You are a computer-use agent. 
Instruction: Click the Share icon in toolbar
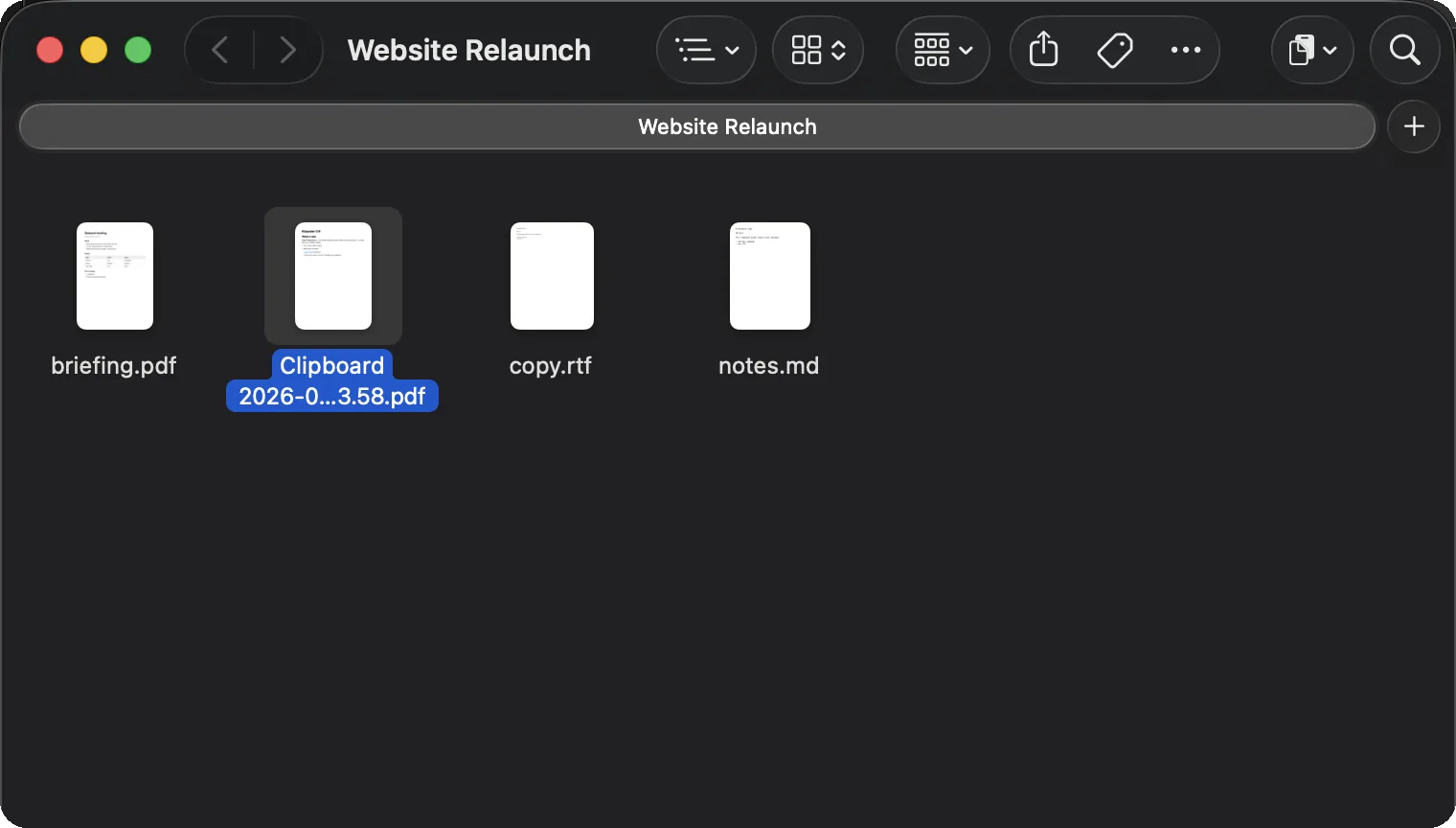[x=1044, y=50]
